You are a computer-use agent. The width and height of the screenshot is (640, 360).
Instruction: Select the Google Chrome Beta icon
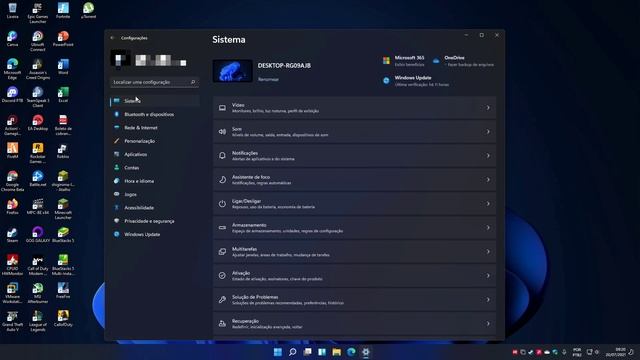(12, 181)
